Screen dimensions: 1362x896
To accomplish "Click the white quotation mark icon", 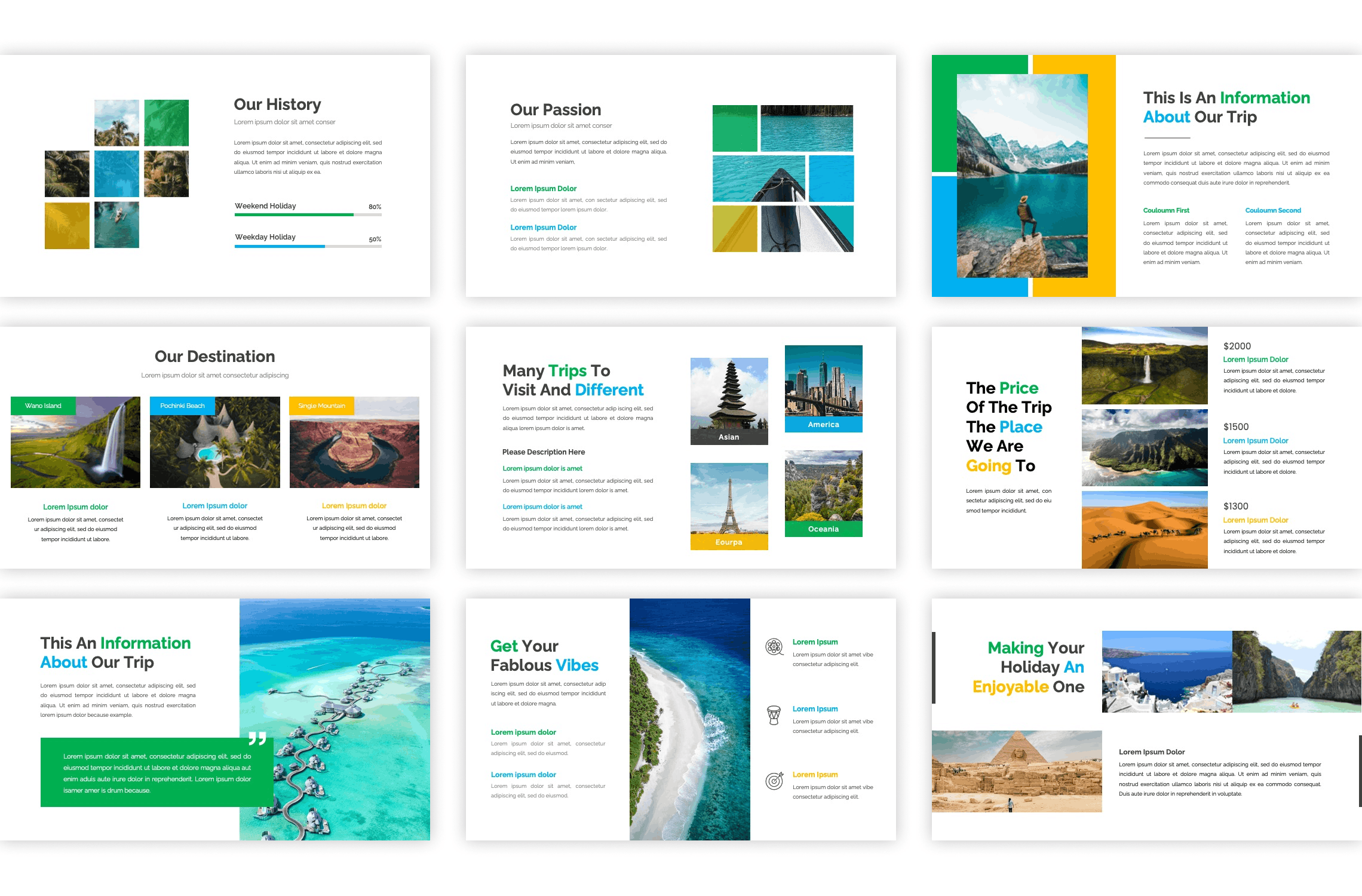I will 257,739.
